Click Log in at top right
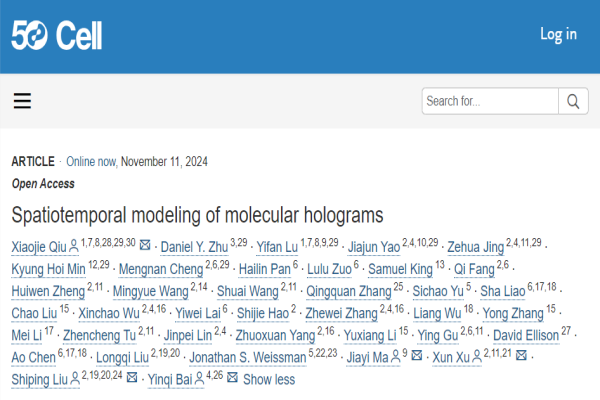 [x=558, y=34]
